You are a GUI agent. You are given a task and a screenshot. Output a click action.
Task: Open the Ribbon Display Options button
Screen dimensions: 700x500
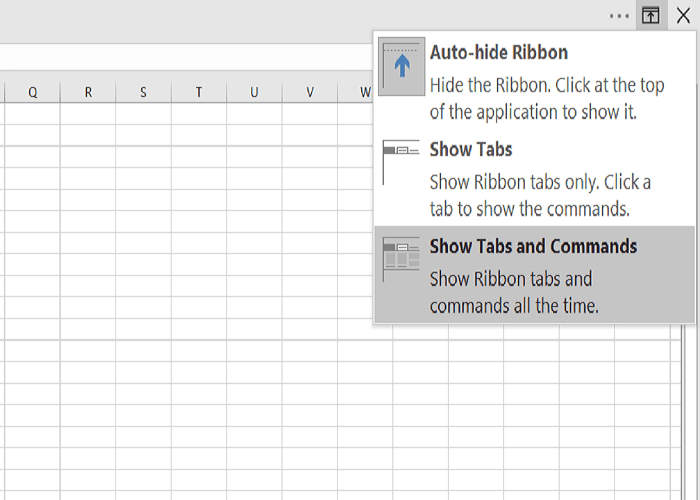tap(651, 16)
